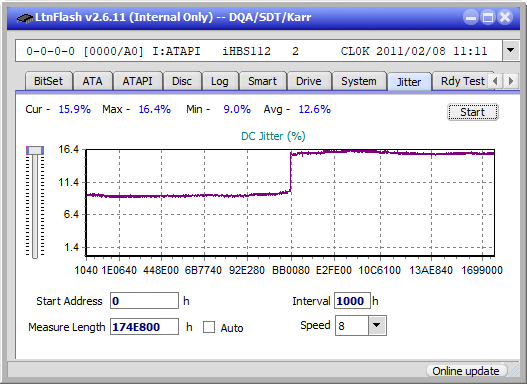Click the Avg value 12.6%
Screen dimensions: 527x384
(315, 109)
